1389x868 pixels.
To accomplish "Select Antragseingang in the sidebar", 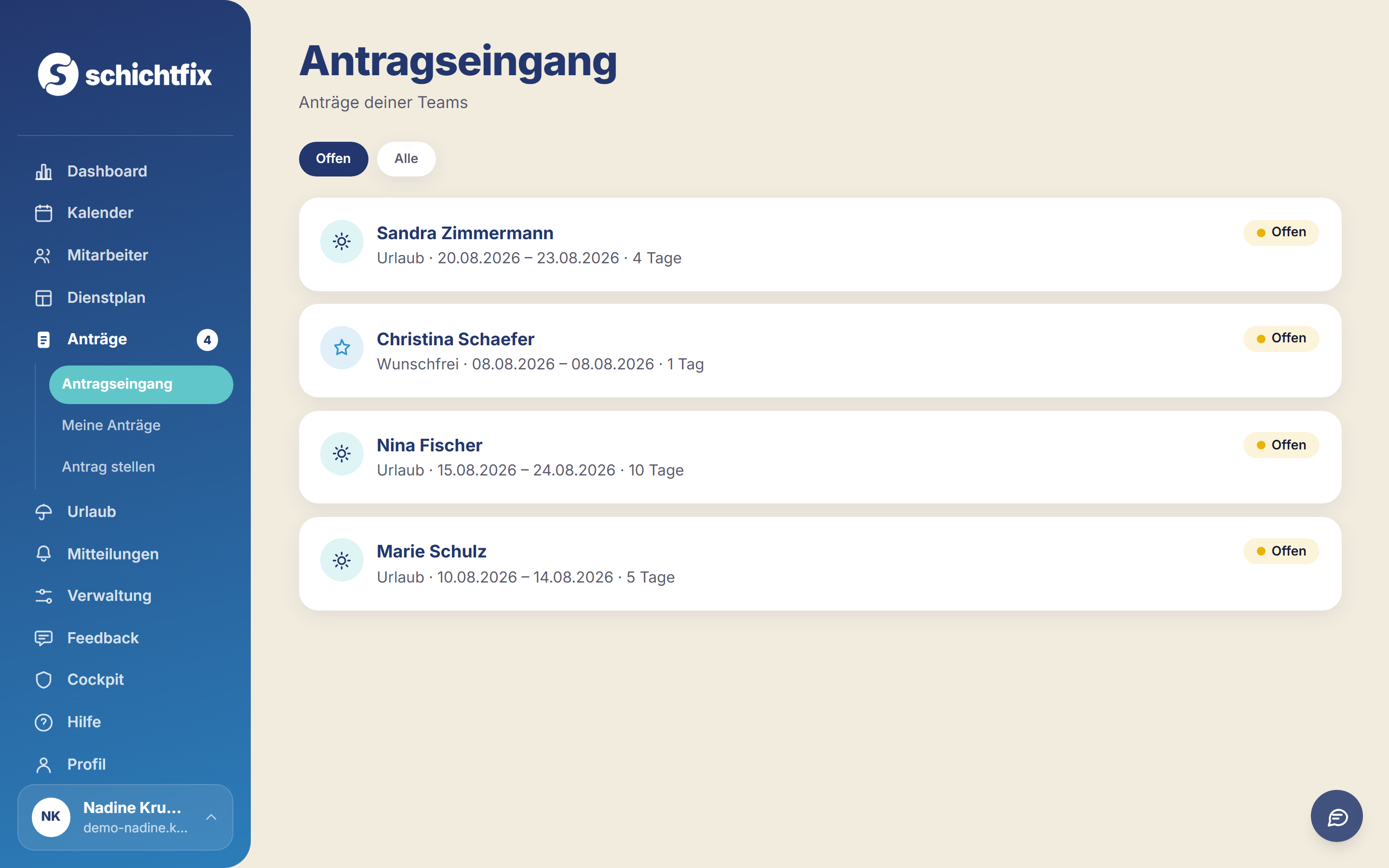I will (141, 384).
